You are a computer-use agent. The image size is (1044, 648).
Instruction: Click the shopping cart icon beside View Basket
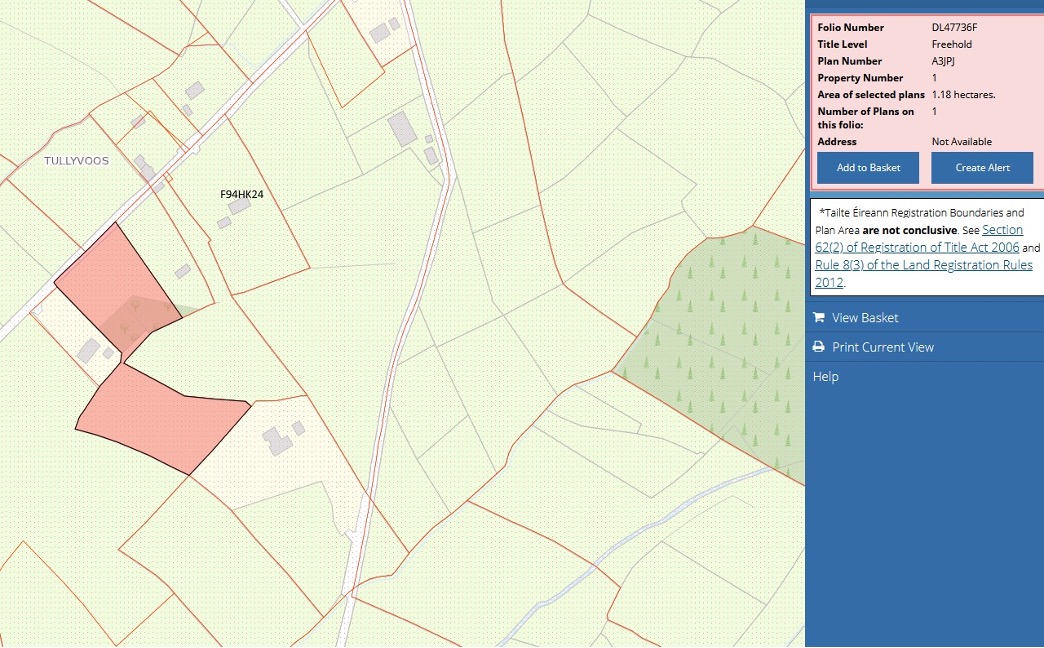tap(818, 318)
